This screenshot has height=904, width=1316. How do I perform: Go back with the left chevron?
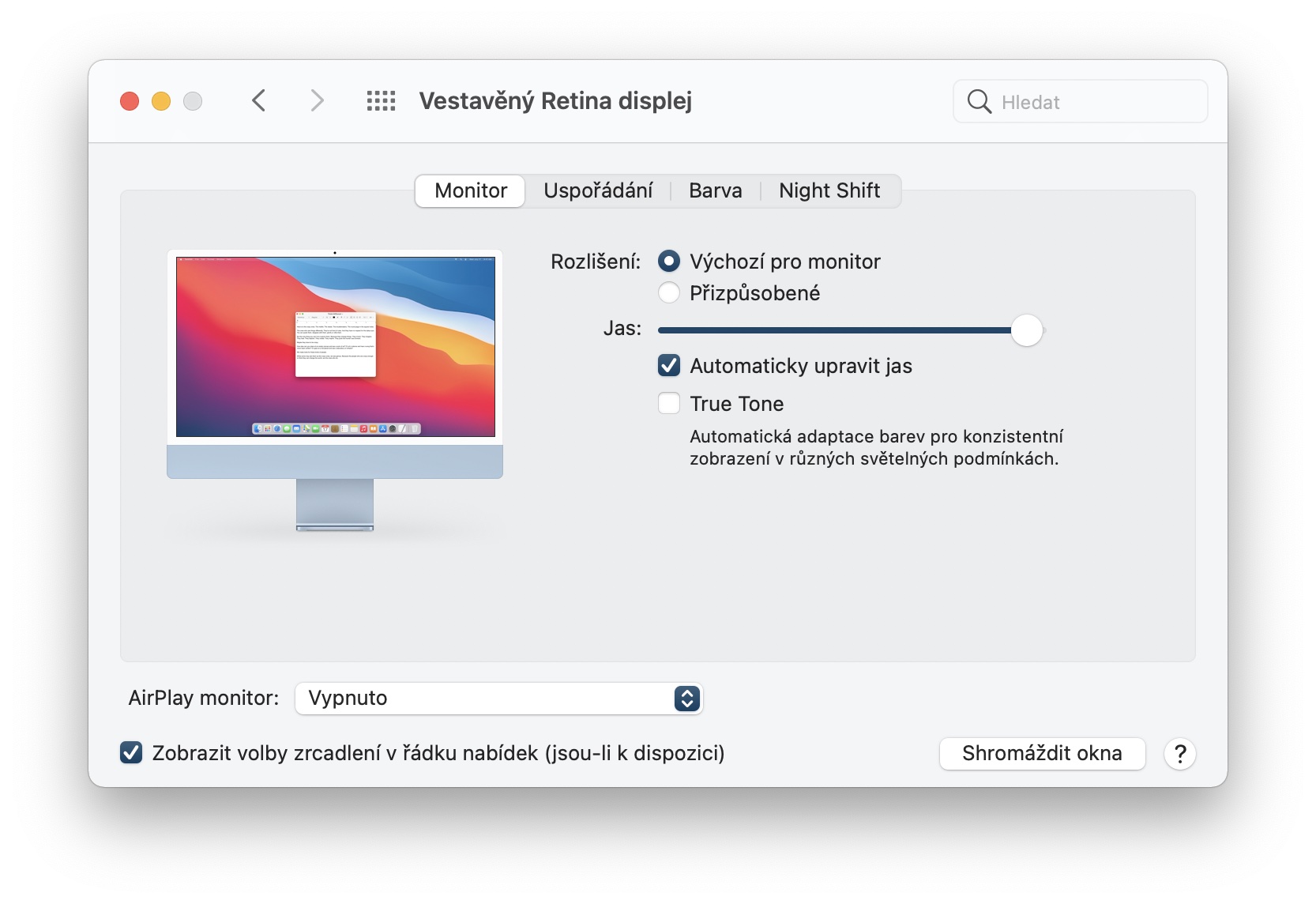tap(258, 100)
